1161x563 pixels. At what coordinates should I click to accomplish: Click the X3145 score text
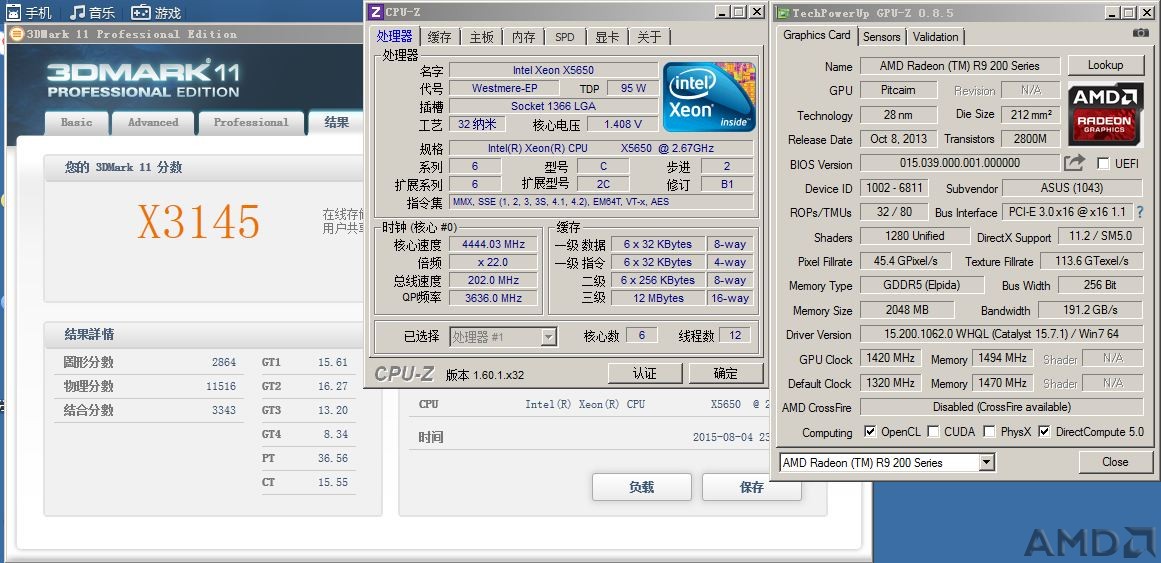click(199, 221)
